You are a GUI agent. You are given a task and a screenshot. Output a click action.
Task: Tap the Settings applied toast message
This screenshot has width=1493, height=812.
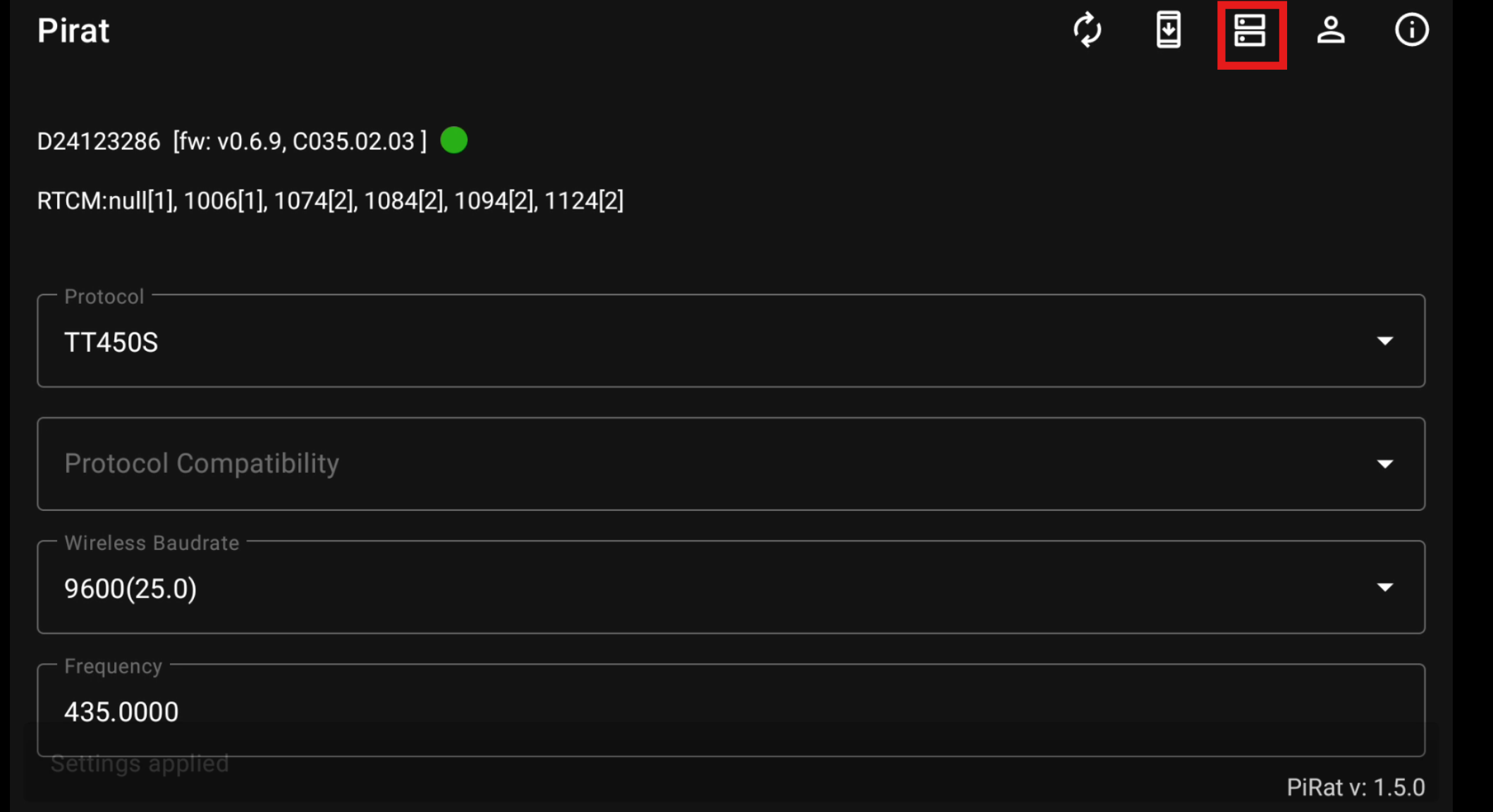click(x=140, y=764)
